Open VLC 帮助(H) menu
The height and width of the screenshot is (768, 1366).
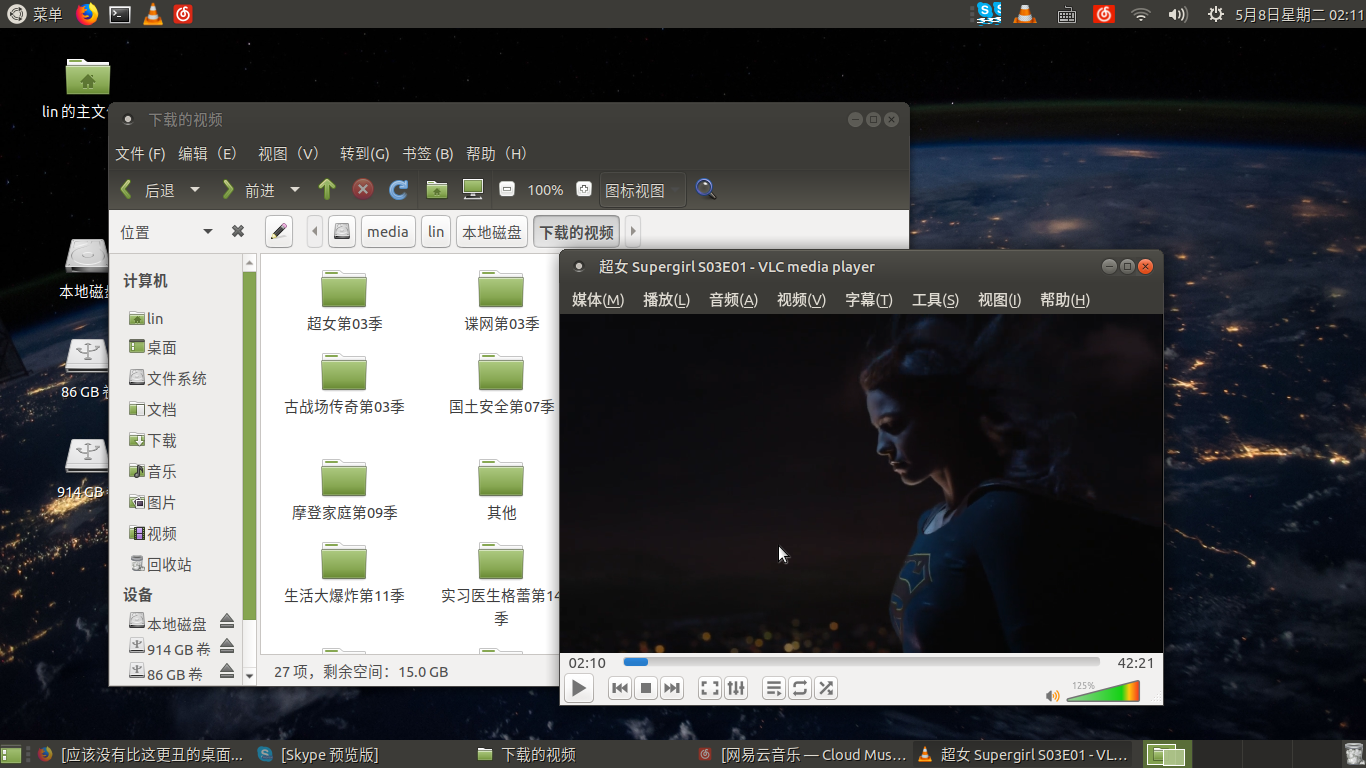tap(1064, 299)
